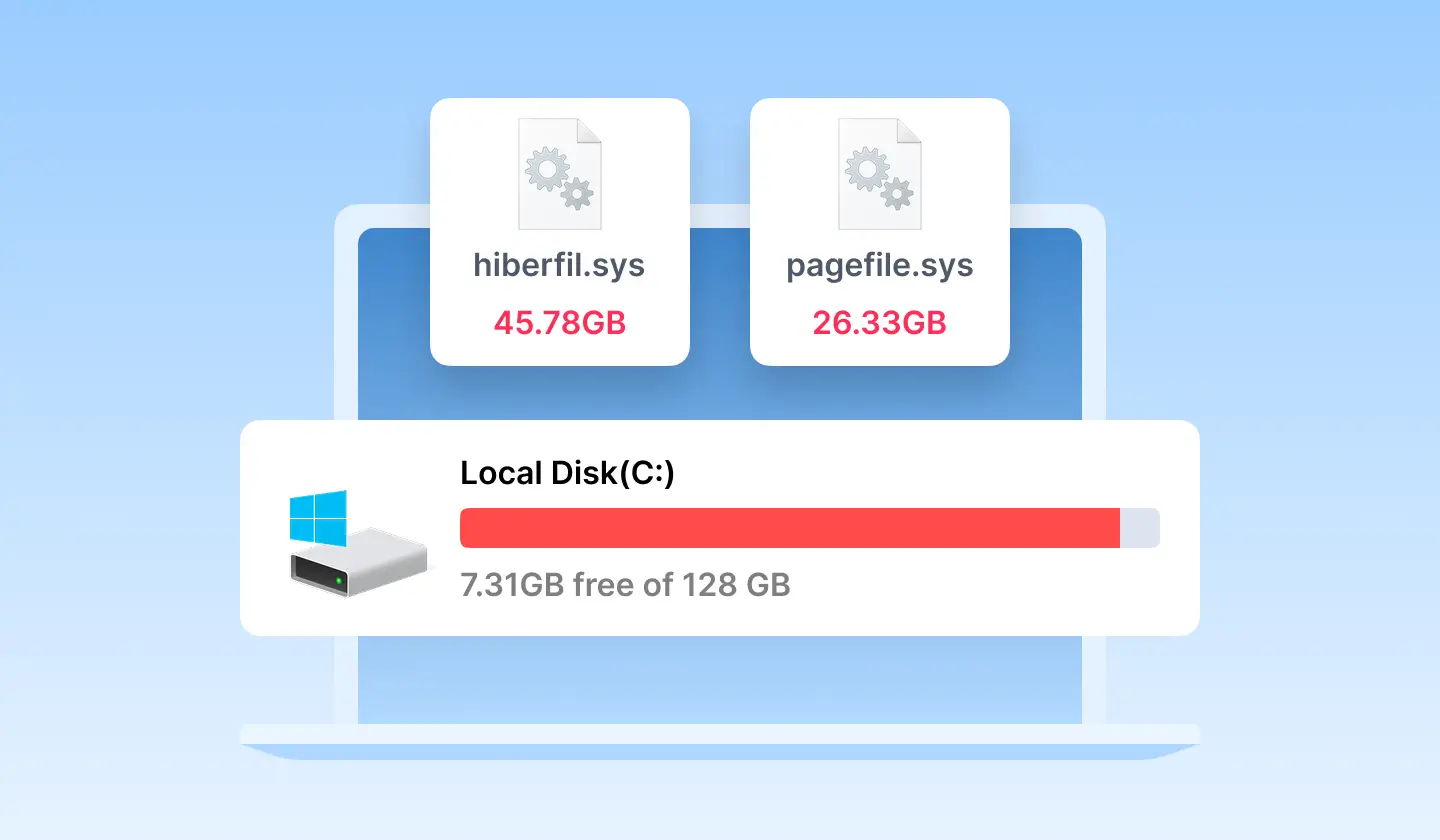The image size is (1440, 840).
Task: Click the pagefile.sys filename text
Action: pyautogui.click(x=879, y=265)
